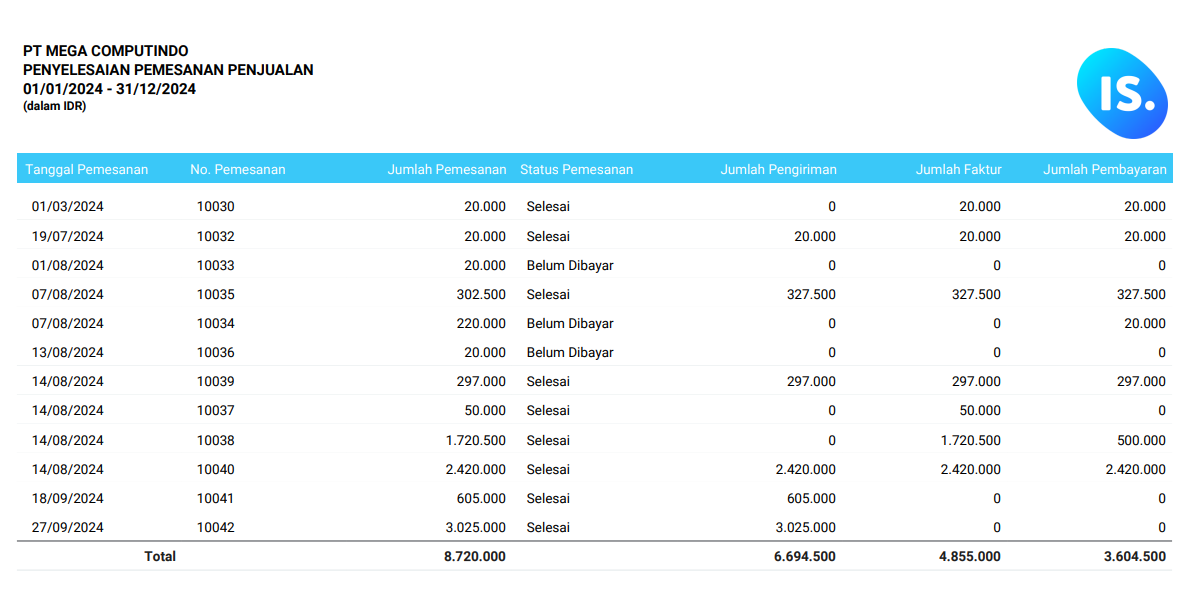The height and width of the screenshot is (597, 1202).
Task: Click order number 10038
Action: click(x=215, y=440)
